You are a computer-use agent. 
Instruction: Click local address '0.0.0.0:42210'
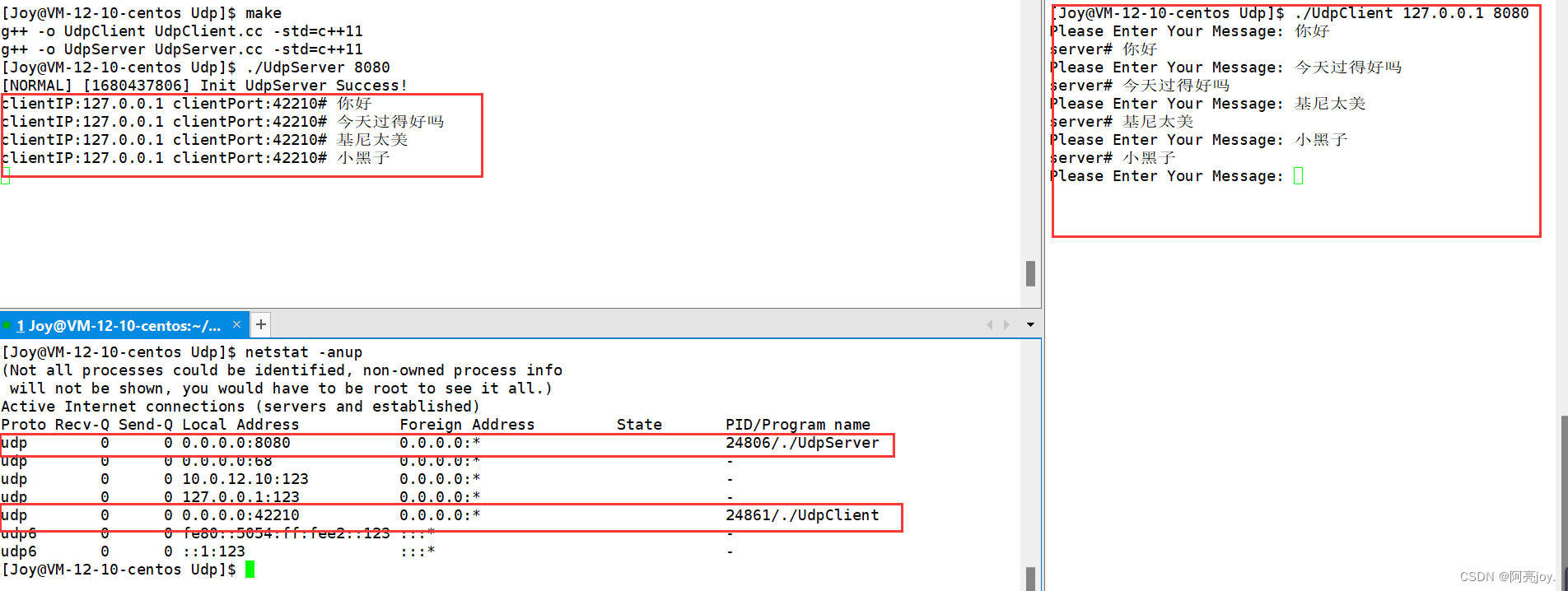[x=240, y=515]
